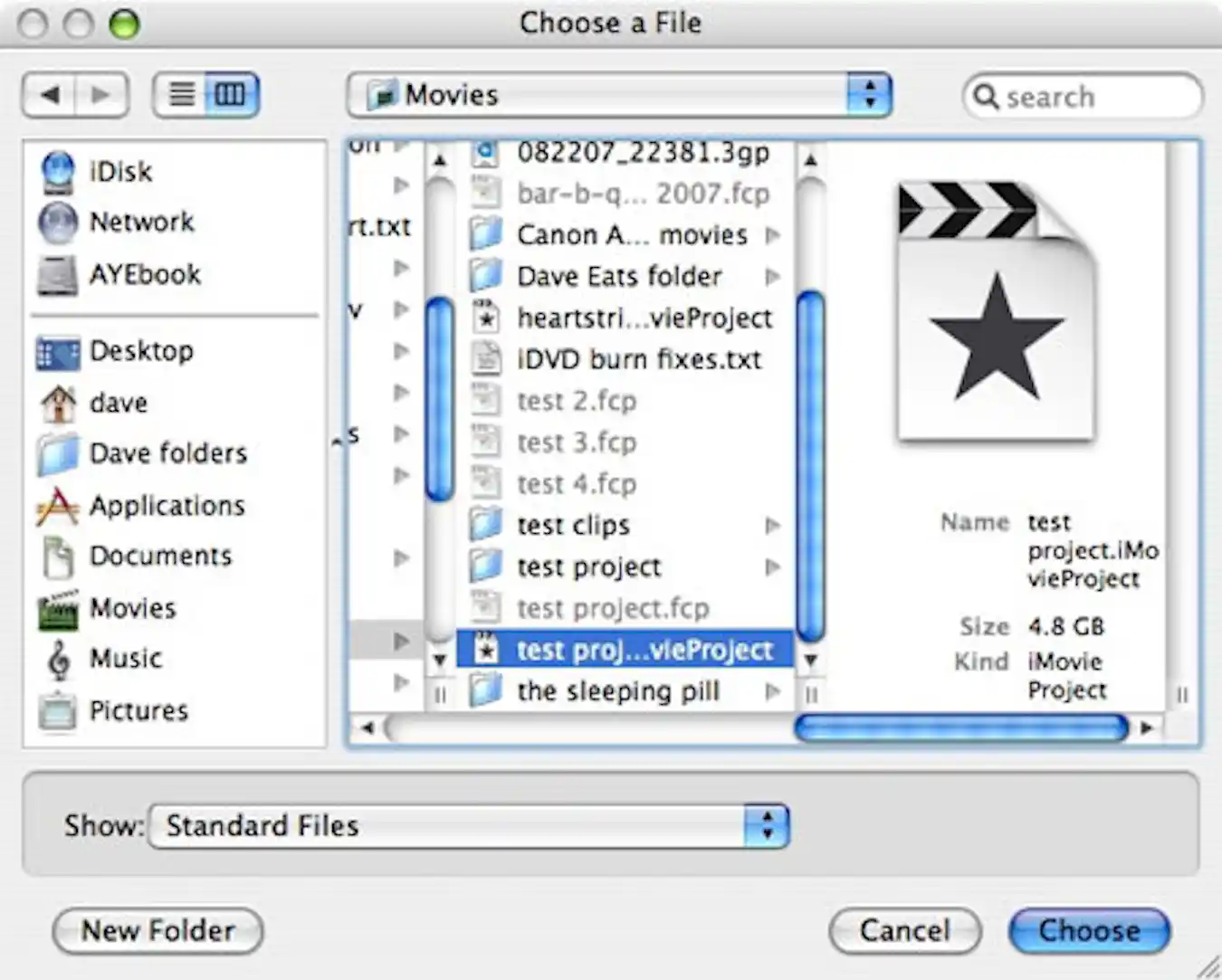
Task: Click the New Folder button
Action: [157, 930]
